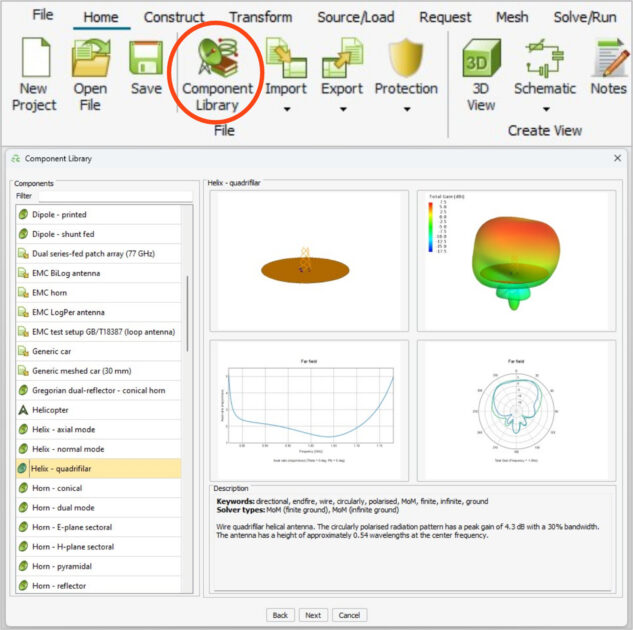Screen dimensions: 633x630
Task: Open the Mesh ribbon tab
Action: point(511,17)
